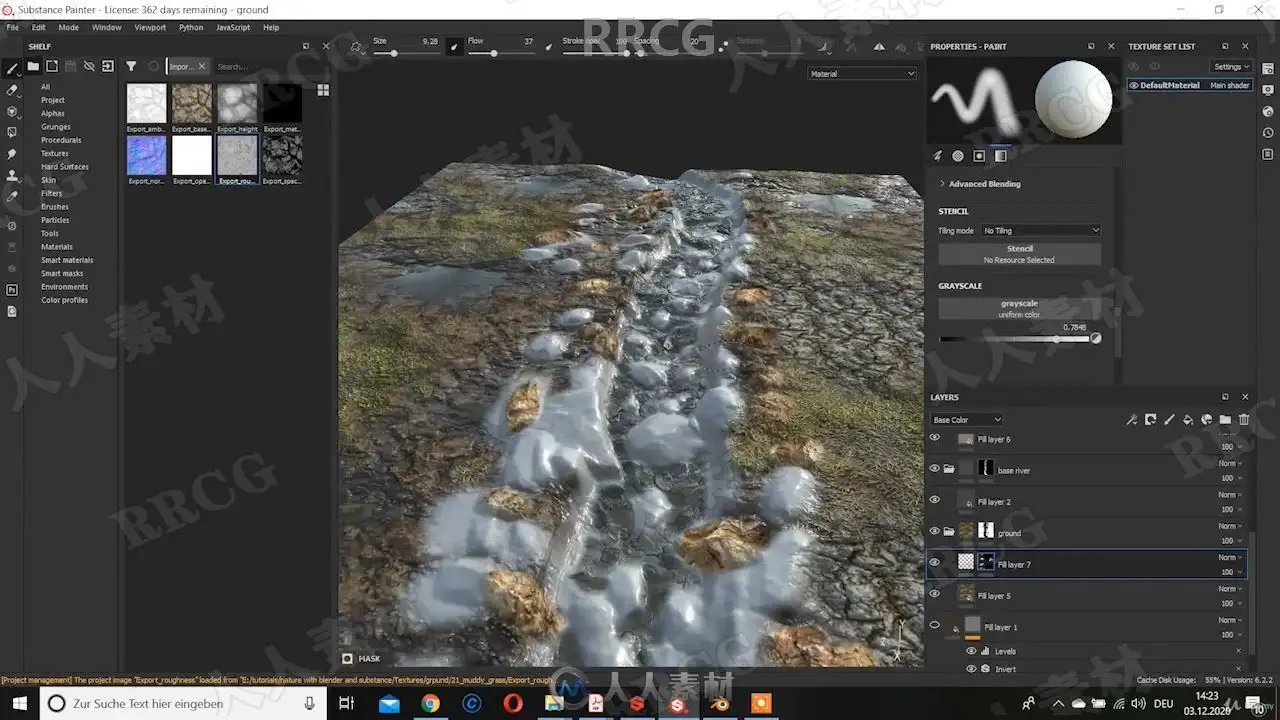Image resolution: width=1280 pixels, height=720 pixels.
Task: Open blend mode dropdown for ground folder
Action: 1230,526
